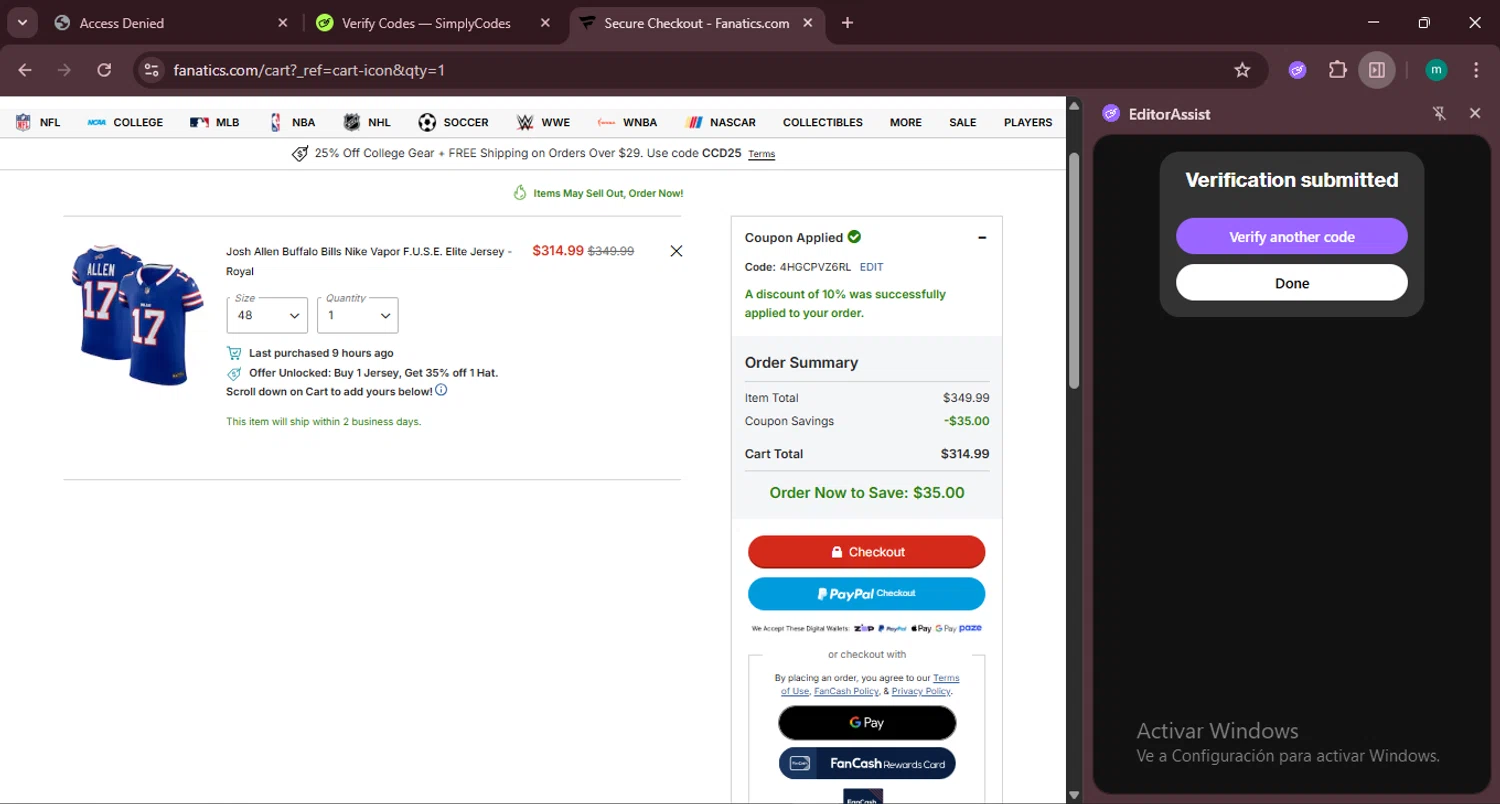This screenshot has height=804, width=1500.
Task: Go back to the previous page
Action: pos(25,70)
